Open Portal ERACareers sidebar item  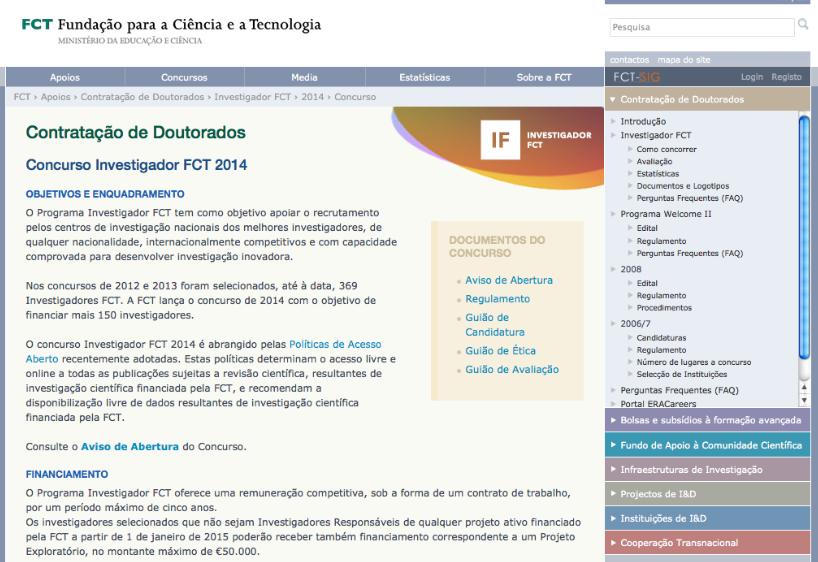(658, 404)
